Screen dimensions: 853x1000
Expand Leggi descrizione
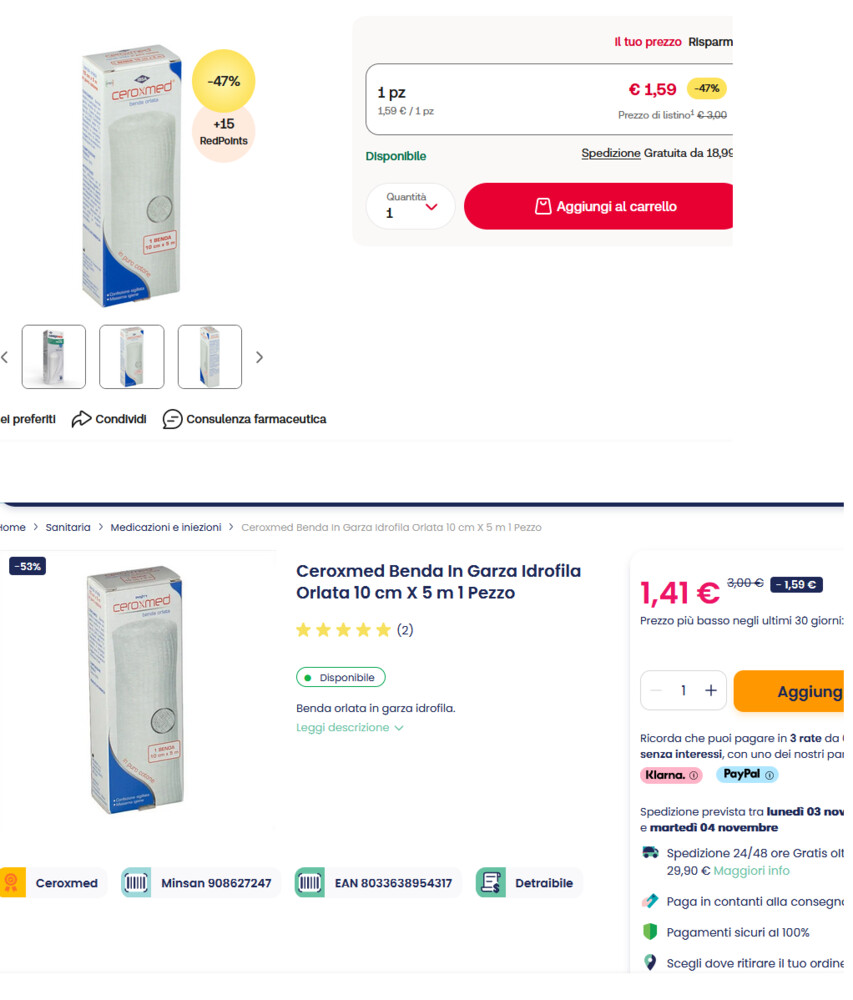click(x=350, y=728)
